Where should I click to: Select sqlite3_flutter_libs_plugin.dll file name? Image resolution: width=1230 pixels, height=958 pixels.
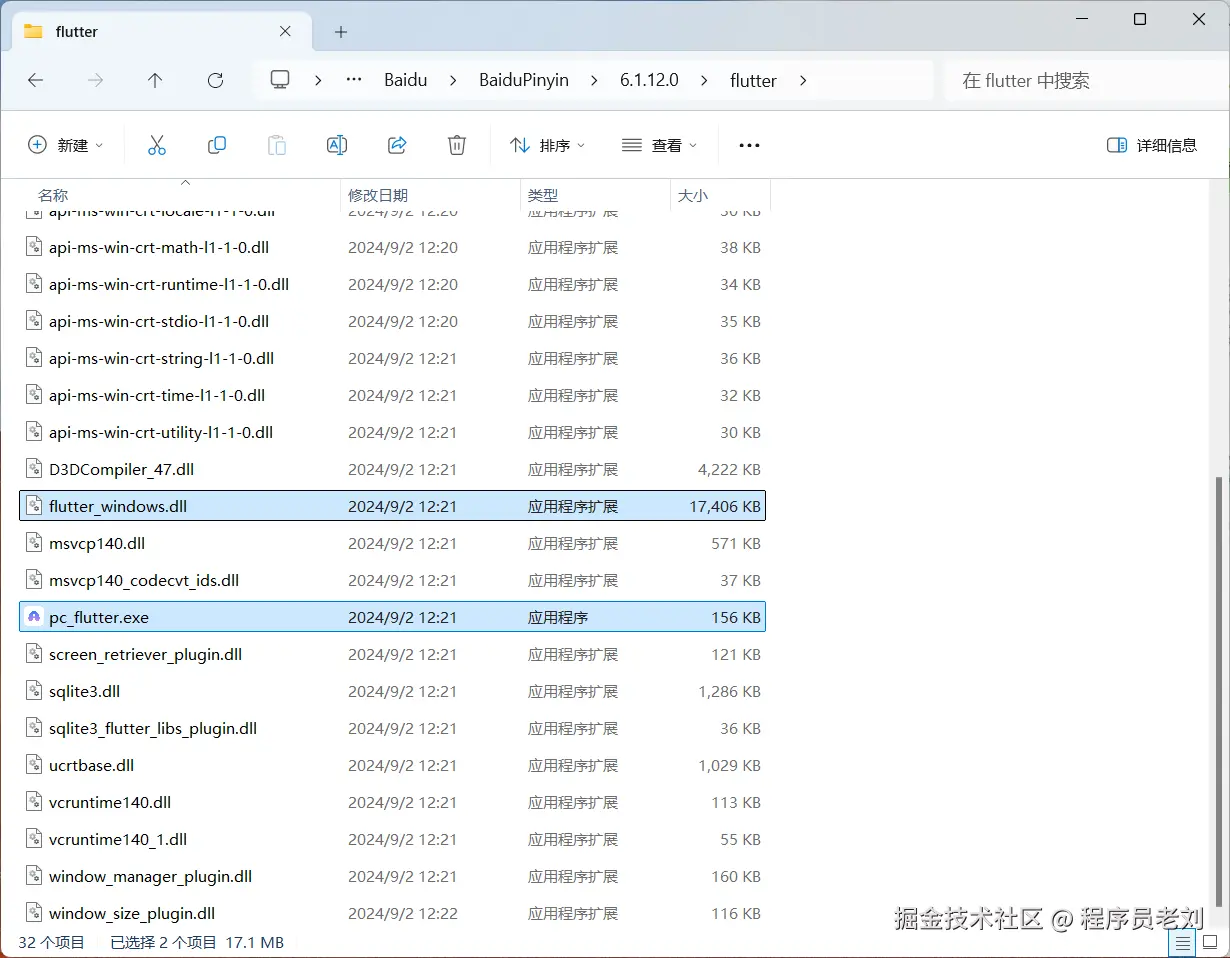[153, 728]
